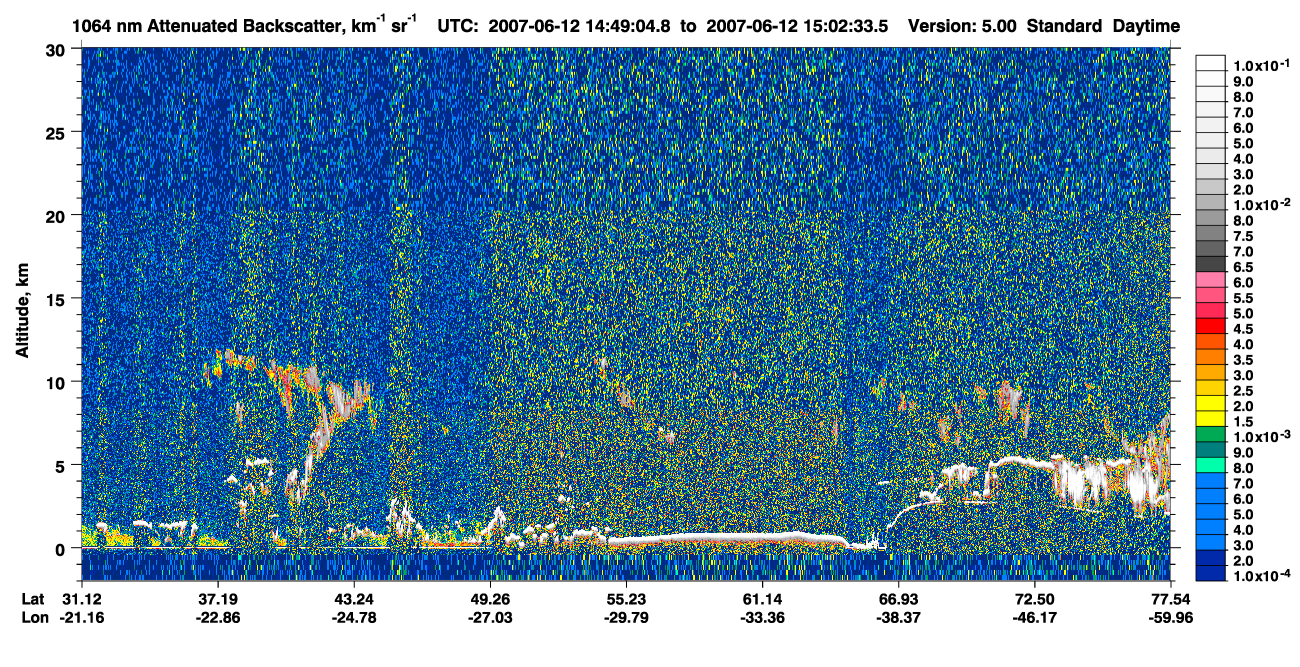Click the longitude value '-27.03'
Screen dimensions: 1300x667
click(x=490, y=617)
